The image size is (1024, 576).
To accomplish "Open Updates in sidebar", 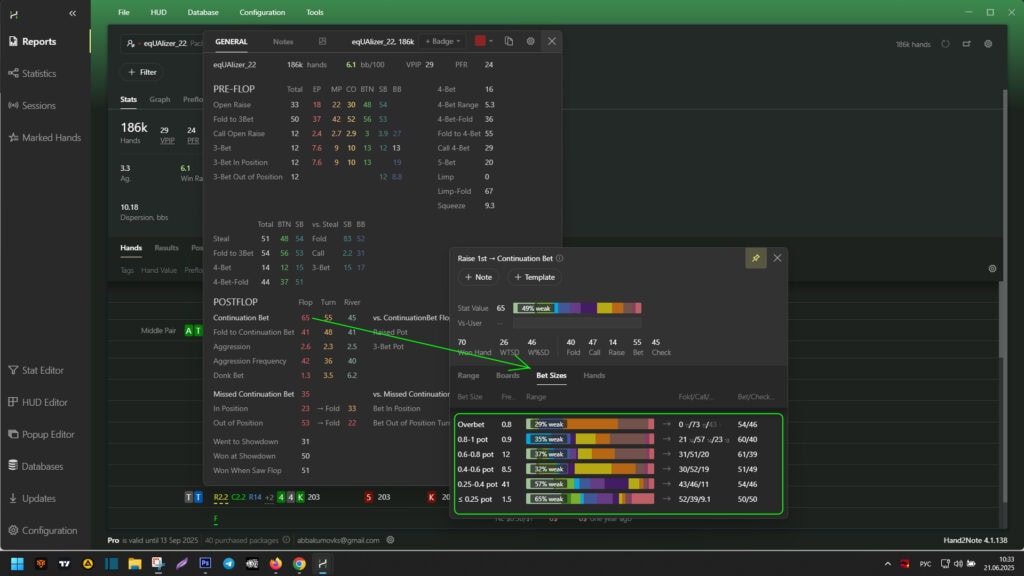I will point(32,498).
